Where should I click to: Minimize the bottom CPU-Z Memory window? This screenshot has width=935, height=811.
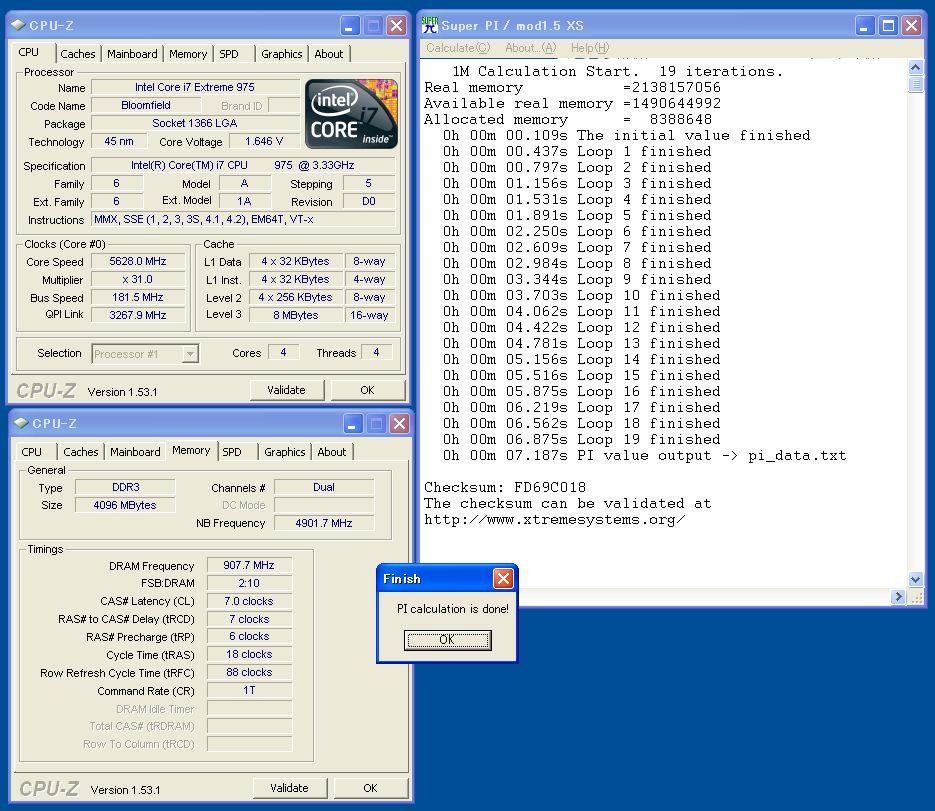pos(352,423)
